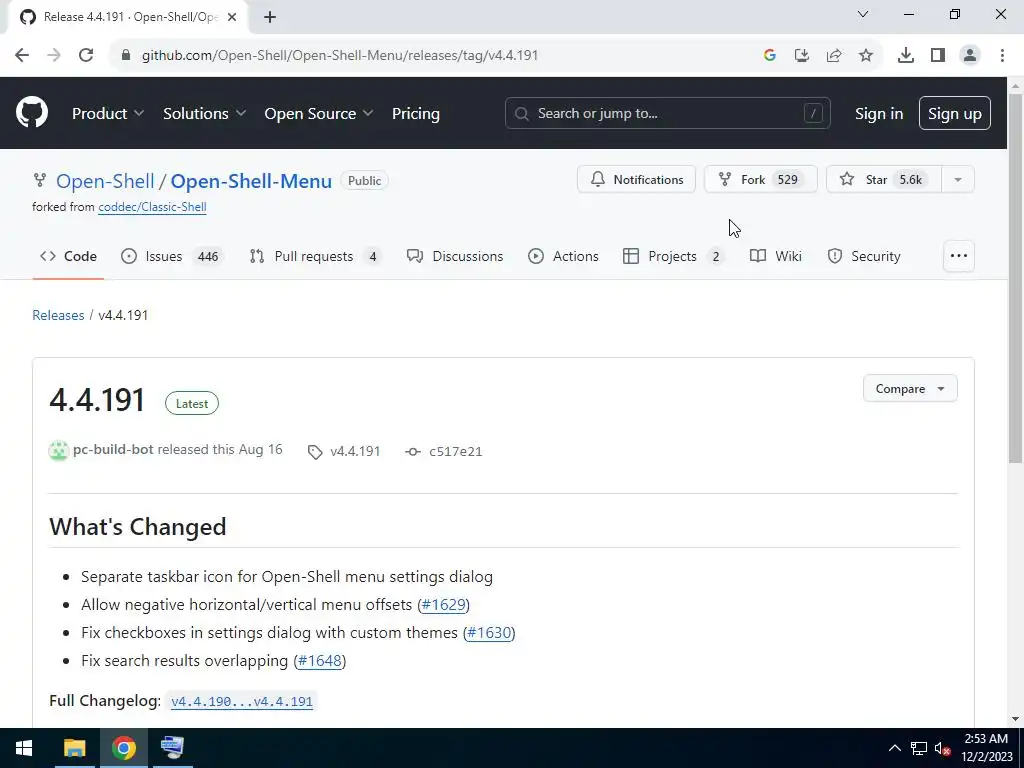1024x768 pixels.
Task: Click the install app icon in the address bar
Action: pyautogui.click(x=801, y=55)
